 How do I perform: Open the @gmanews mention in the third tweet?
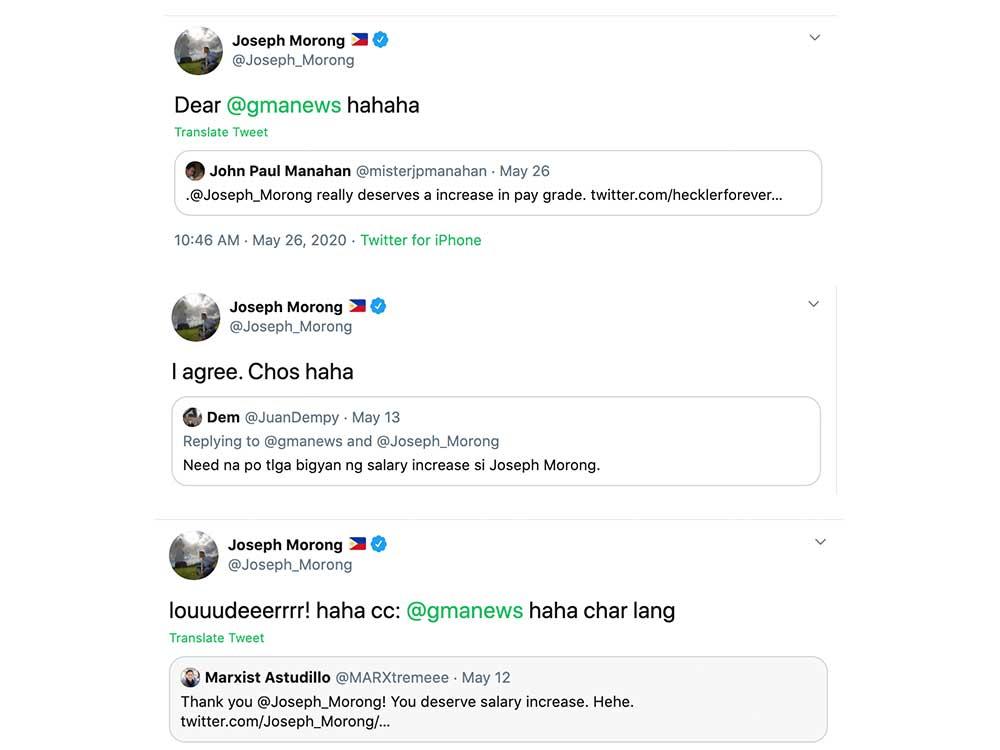coord(464,610)
